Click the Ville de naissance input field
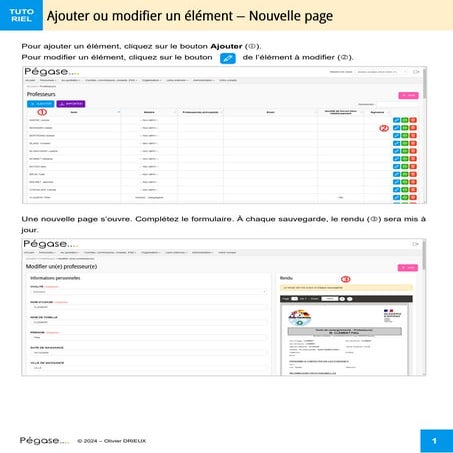This screenshot has height=453, width=453. tap(149, 368)
